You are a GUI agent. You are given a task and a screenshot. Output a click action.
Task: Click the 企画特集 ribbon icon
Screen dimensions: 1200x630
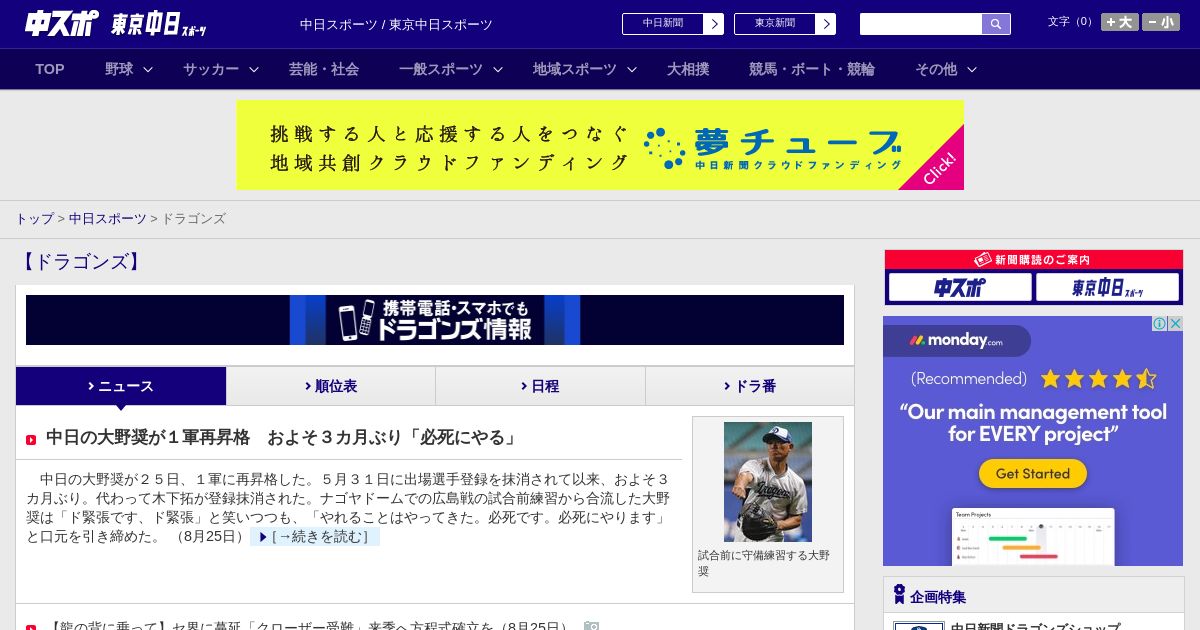tap(899, 595)
